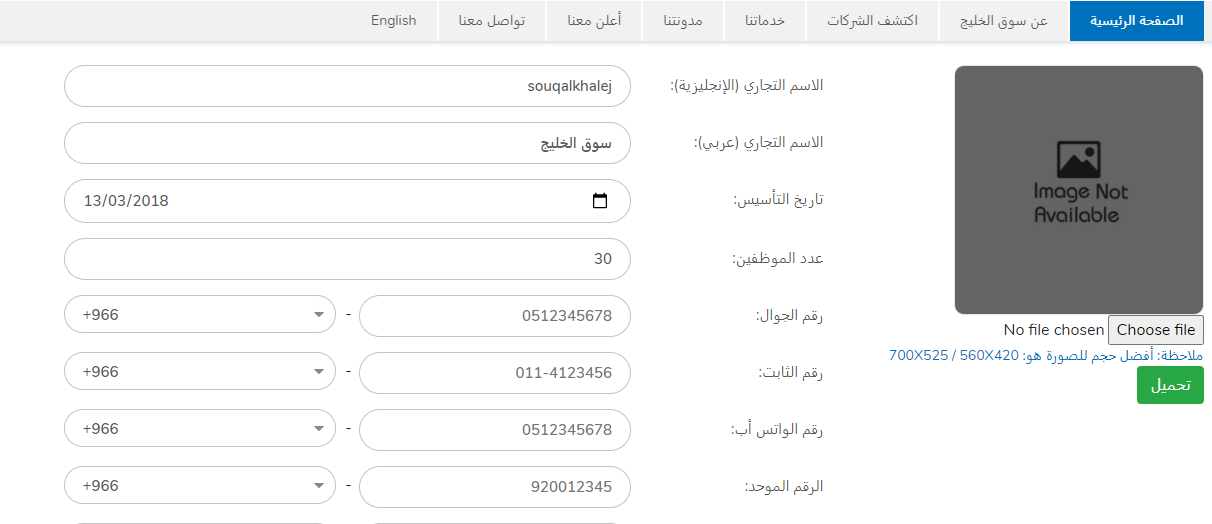Expand country code dropdown for رقم الواتس أب
The image size is (1212, 524).
(200, 429)
